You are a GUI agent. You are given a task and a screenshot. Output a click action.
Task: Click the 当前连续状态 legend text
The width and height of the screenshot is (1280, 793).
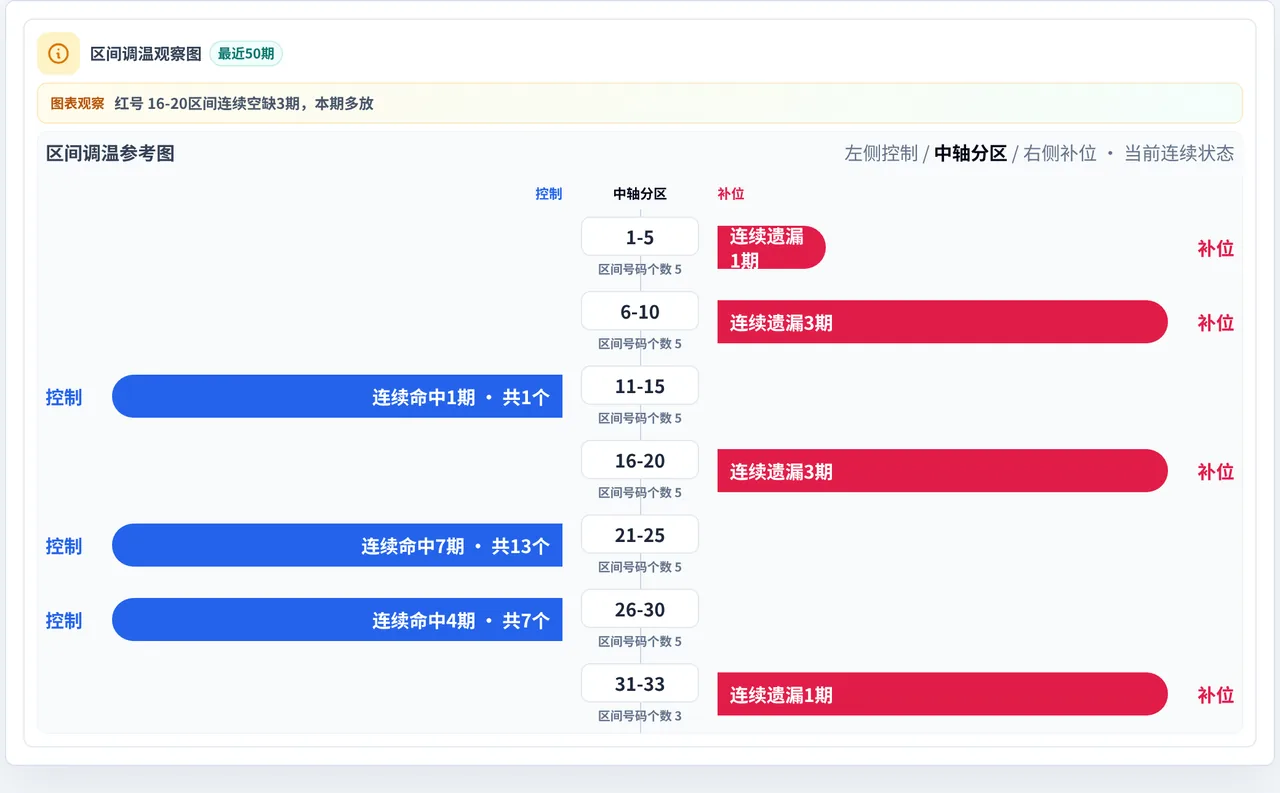(x=1179, y=153)
